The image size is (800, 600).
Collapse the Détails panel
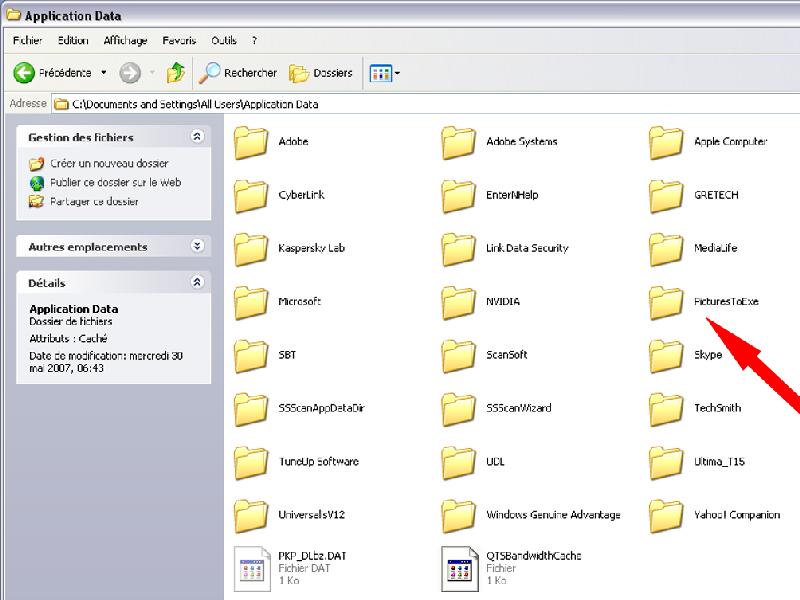(x=197, y=282)
